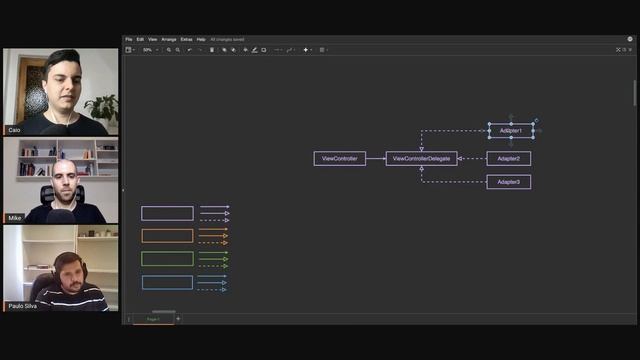Select Caio's video thumbnail
Screen dimensions: 640x360
61,92
